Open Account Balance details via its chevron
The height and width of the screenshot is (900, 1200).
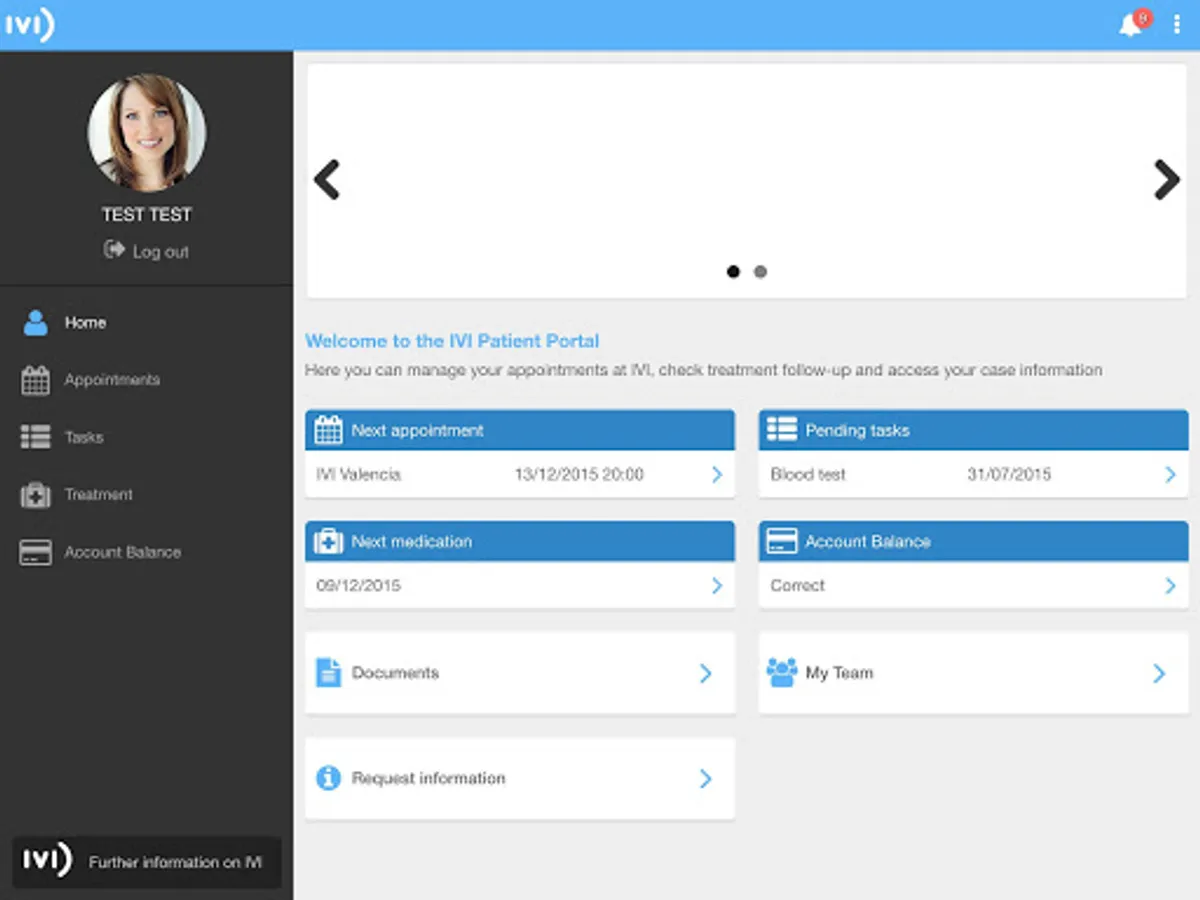[x=1169, y=586]
